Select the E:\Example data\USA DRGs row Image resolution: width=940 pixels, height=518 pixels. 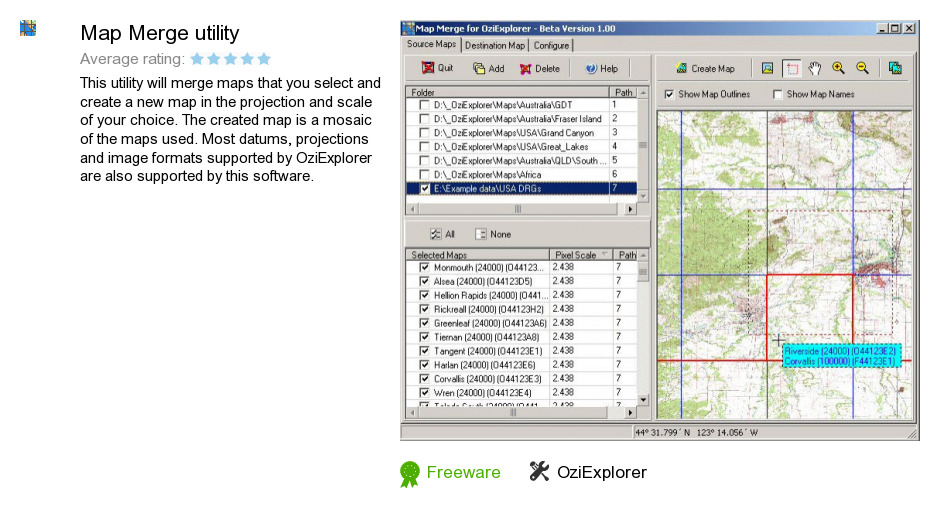pyautogui.click(x=521, y=189)
